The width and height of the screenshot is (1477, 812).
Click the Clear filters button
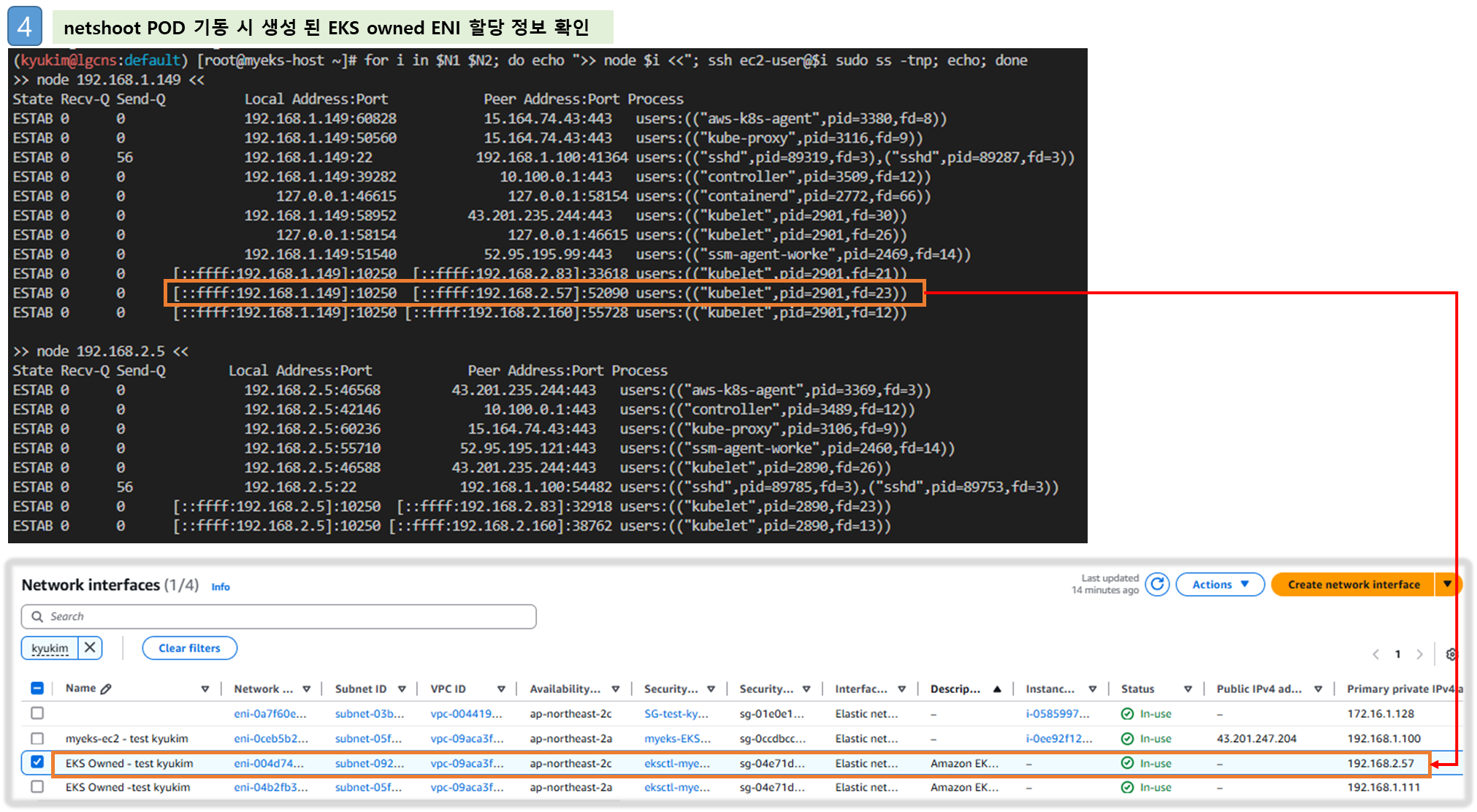tap(189, 648)
